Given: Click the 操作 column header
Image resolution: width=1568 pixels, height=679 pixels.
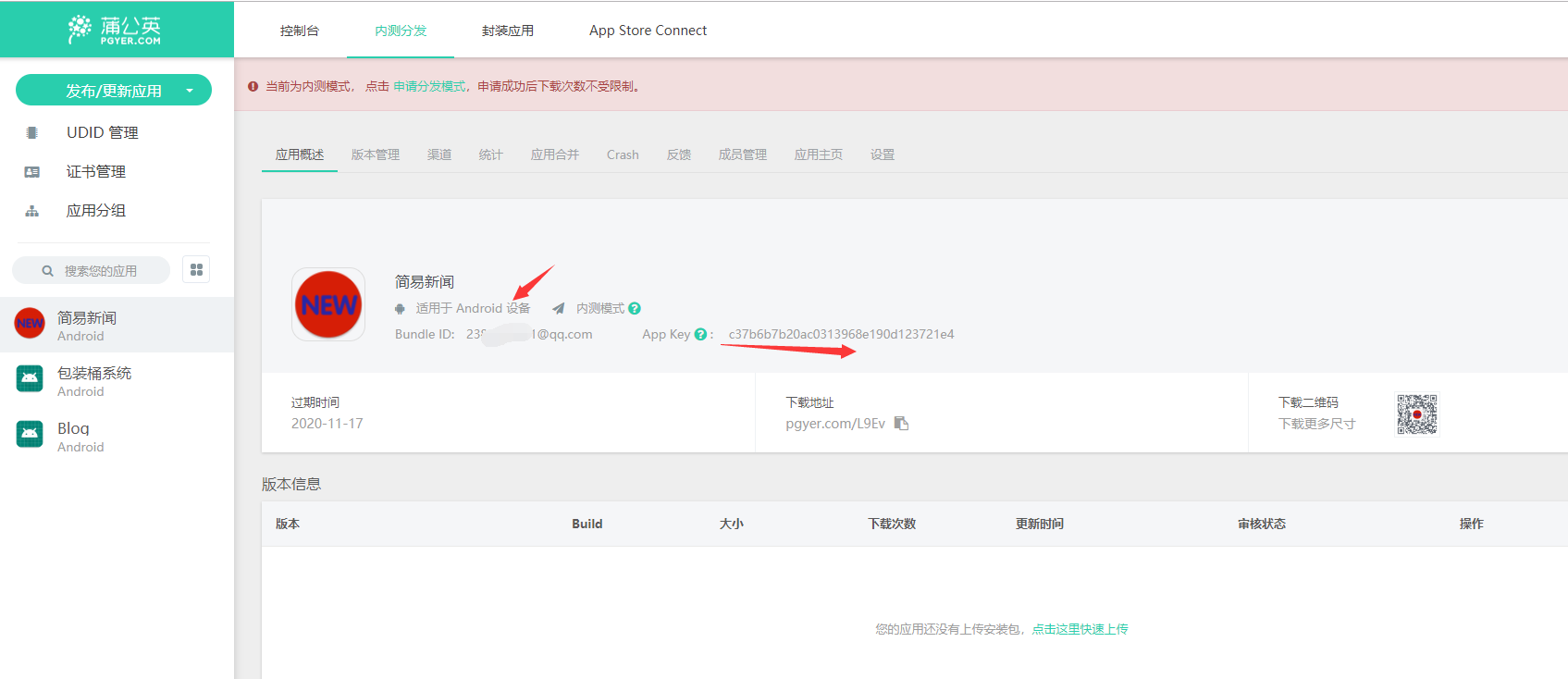Looking at the screenshot, I should (1472, 524).
